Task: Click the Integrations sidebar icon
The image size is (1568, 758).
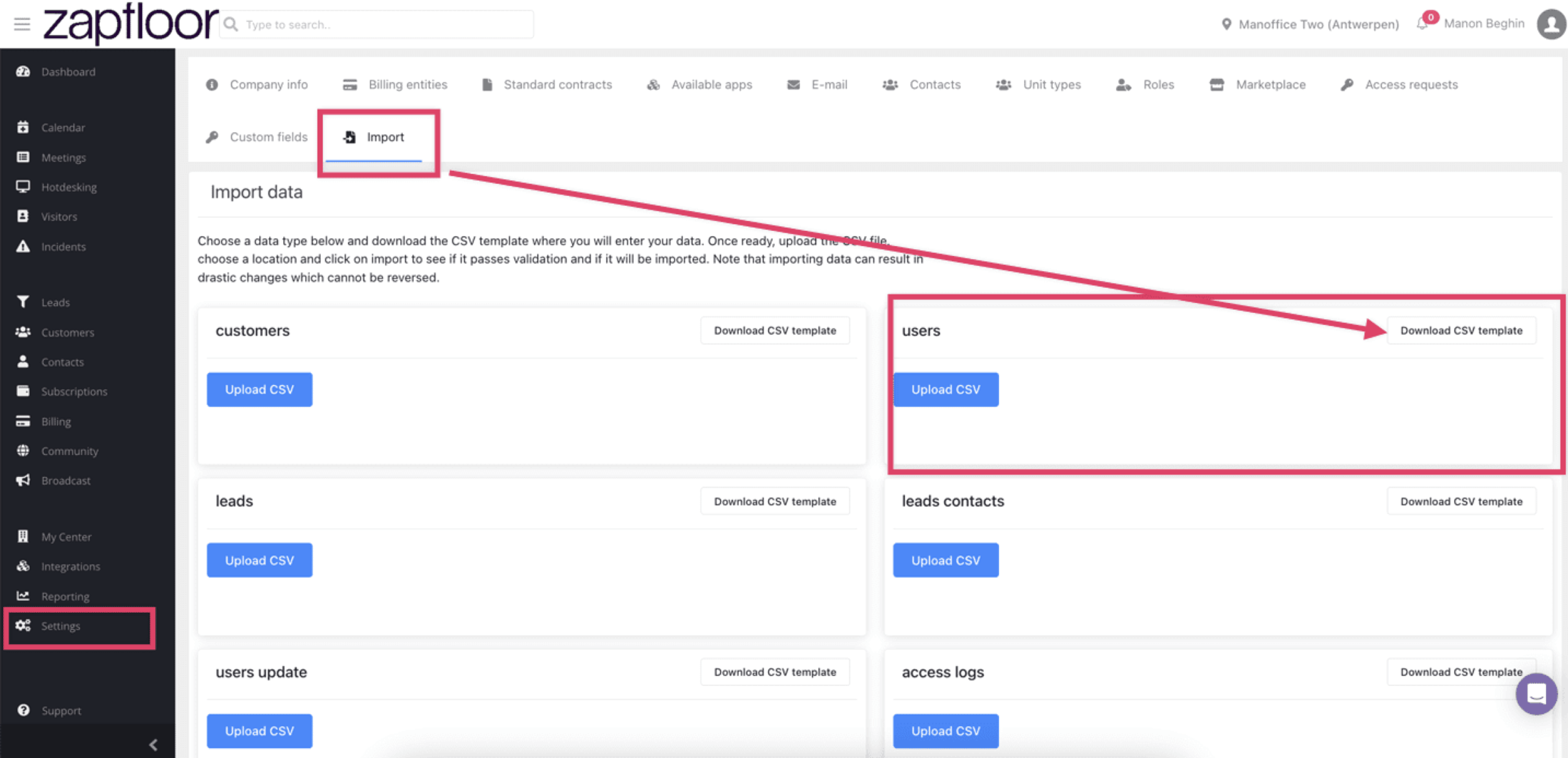Action: click(23, 566)
